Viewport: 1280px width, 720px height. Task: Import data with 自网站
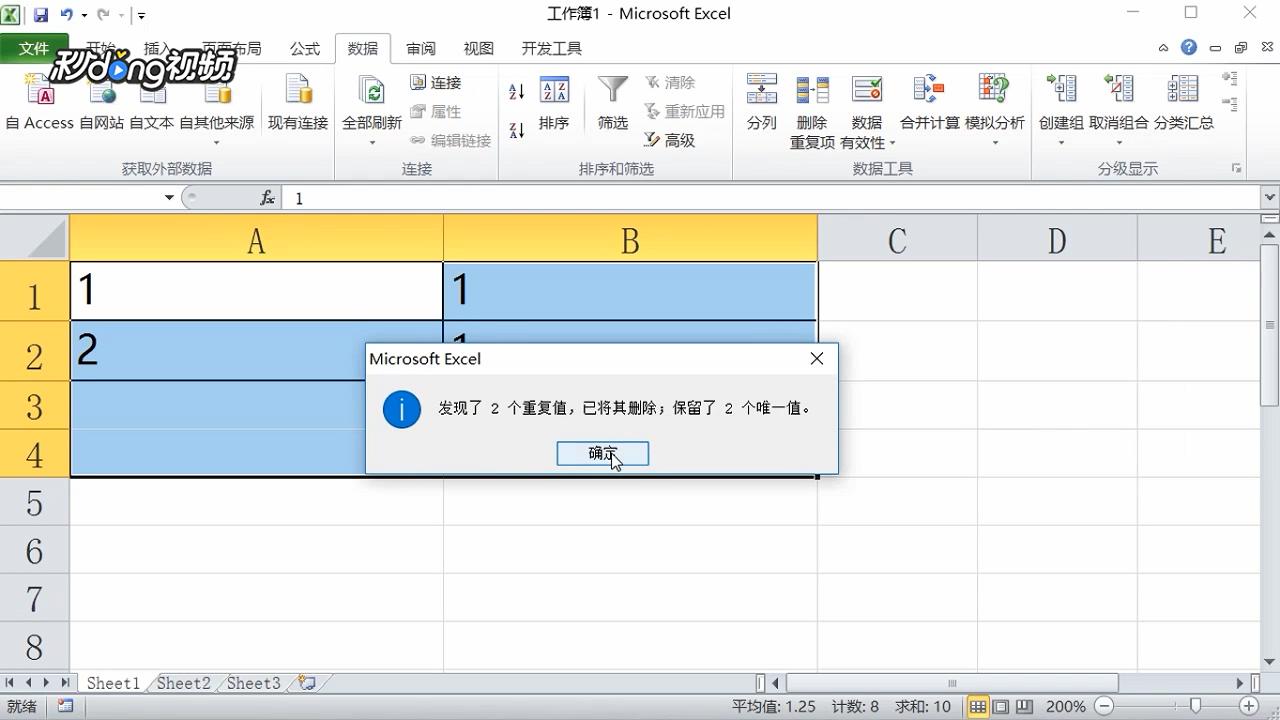click(102, 103)
